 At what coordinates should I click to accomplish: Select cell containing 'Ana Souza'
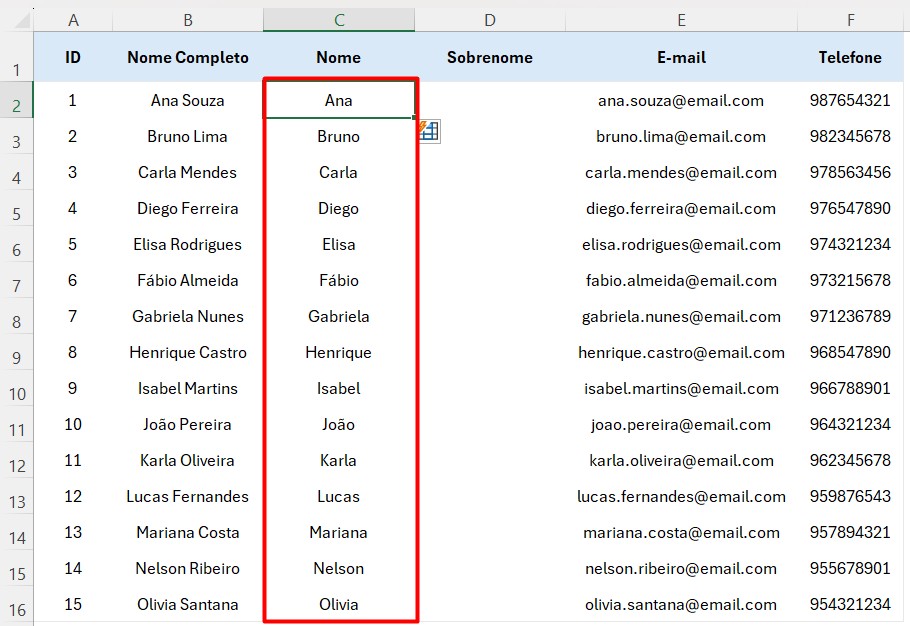click(x=188, y=100)
